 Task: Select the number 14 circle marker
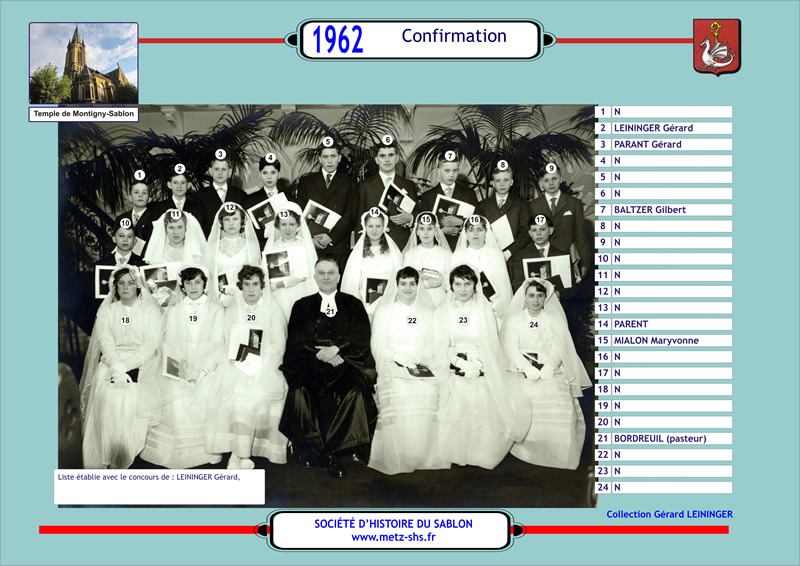[374, 212]
